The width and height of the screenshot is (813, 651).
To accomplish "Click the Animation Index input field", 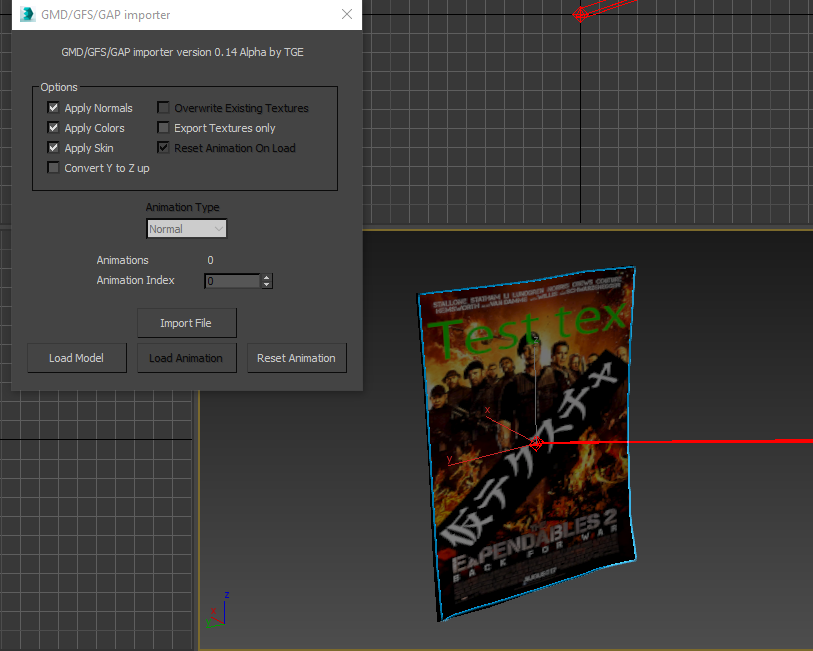I will [232, 281].
